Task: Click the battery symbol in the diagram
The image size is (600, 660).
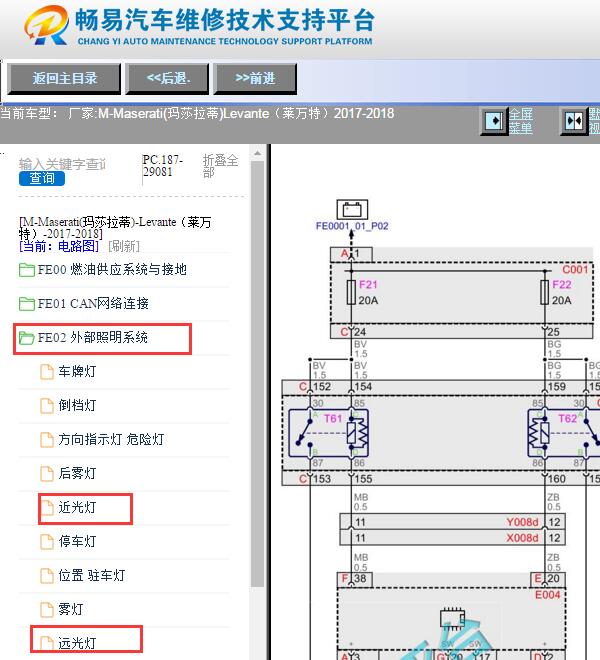Action: pos(352,209)
